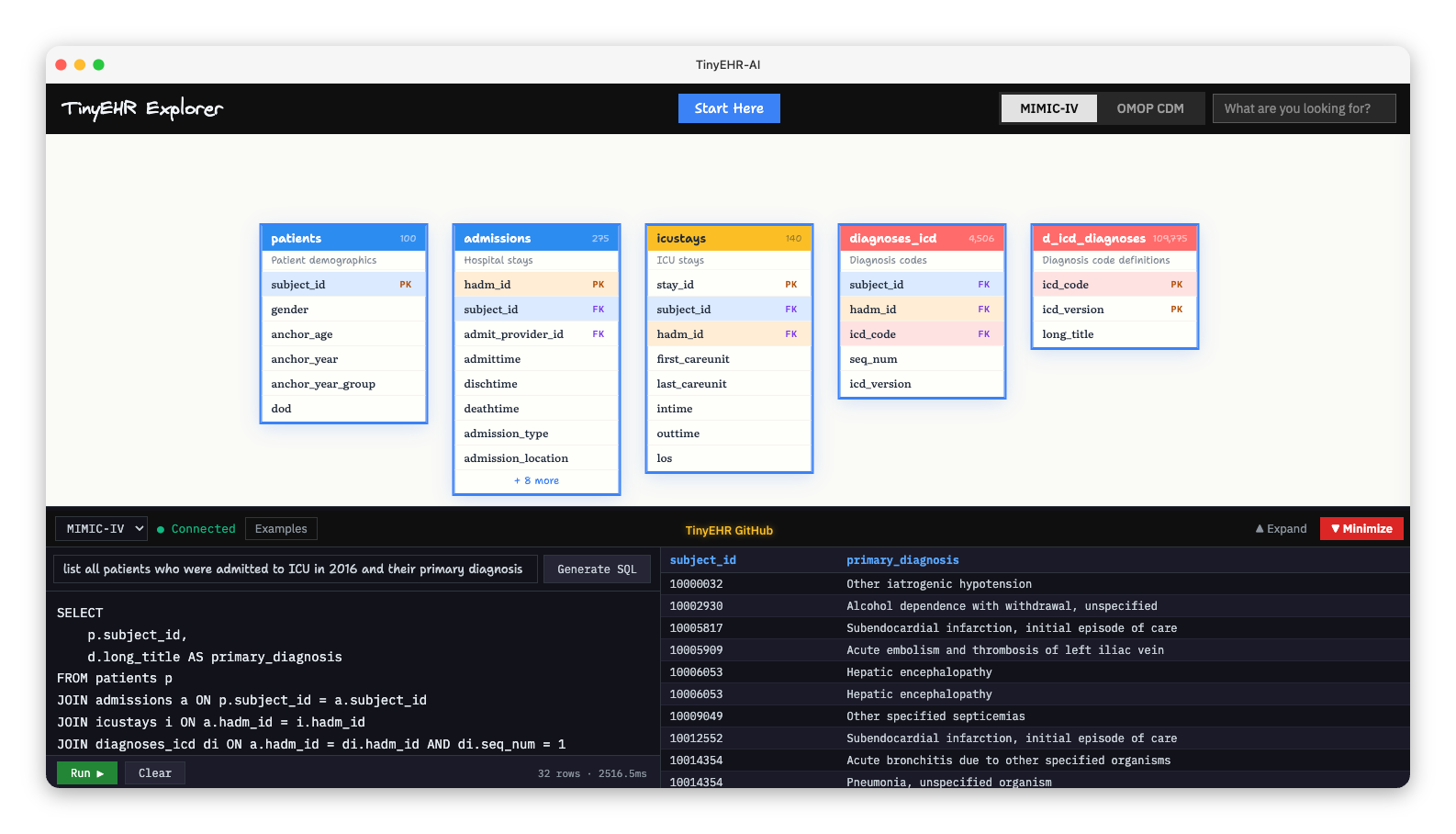Select anchor_year_group in patients
The image size is (1456, 834).
click(x=343, y=384)
